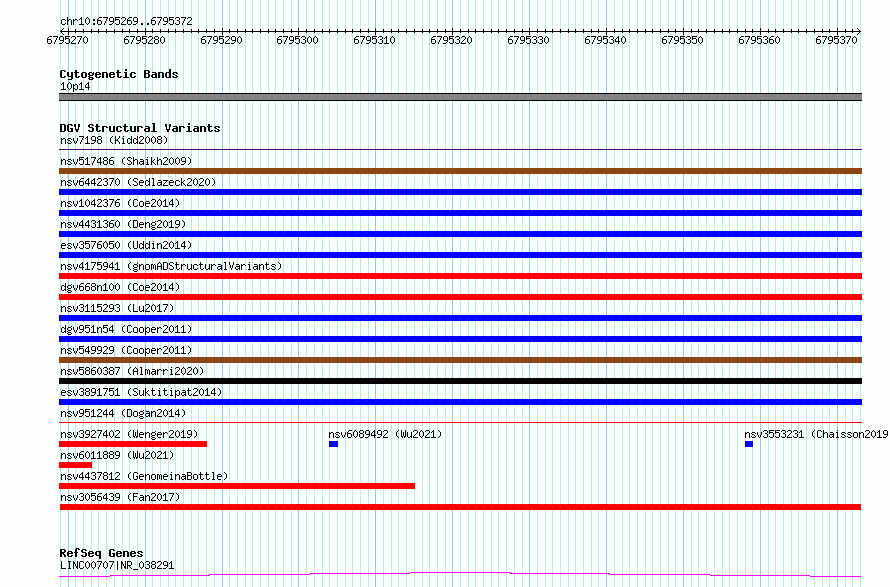890x587 pixels.
Task: Click ruler position 6795320
Action: [451, 40]
